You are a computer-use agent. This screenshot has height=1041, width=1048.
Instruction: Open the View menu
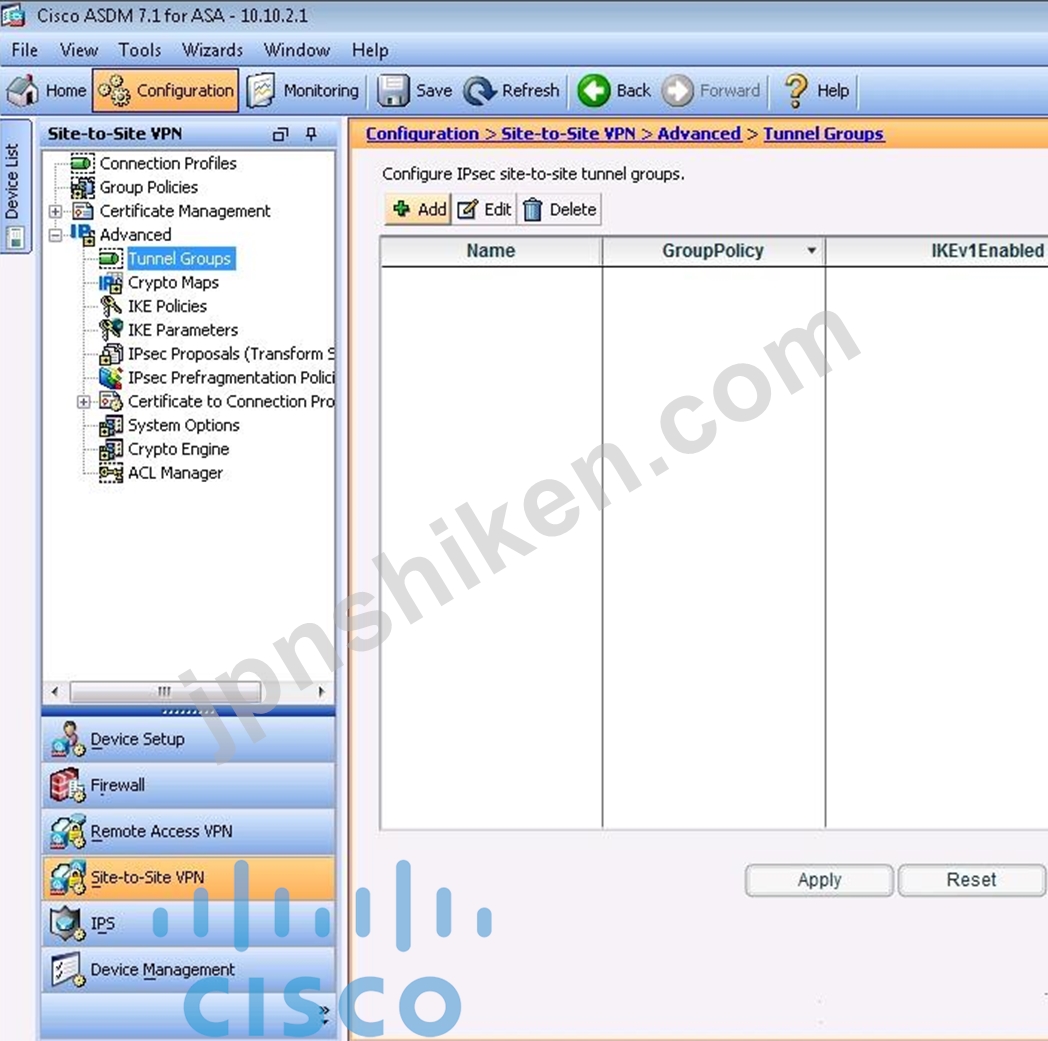(x=79, y=50)
